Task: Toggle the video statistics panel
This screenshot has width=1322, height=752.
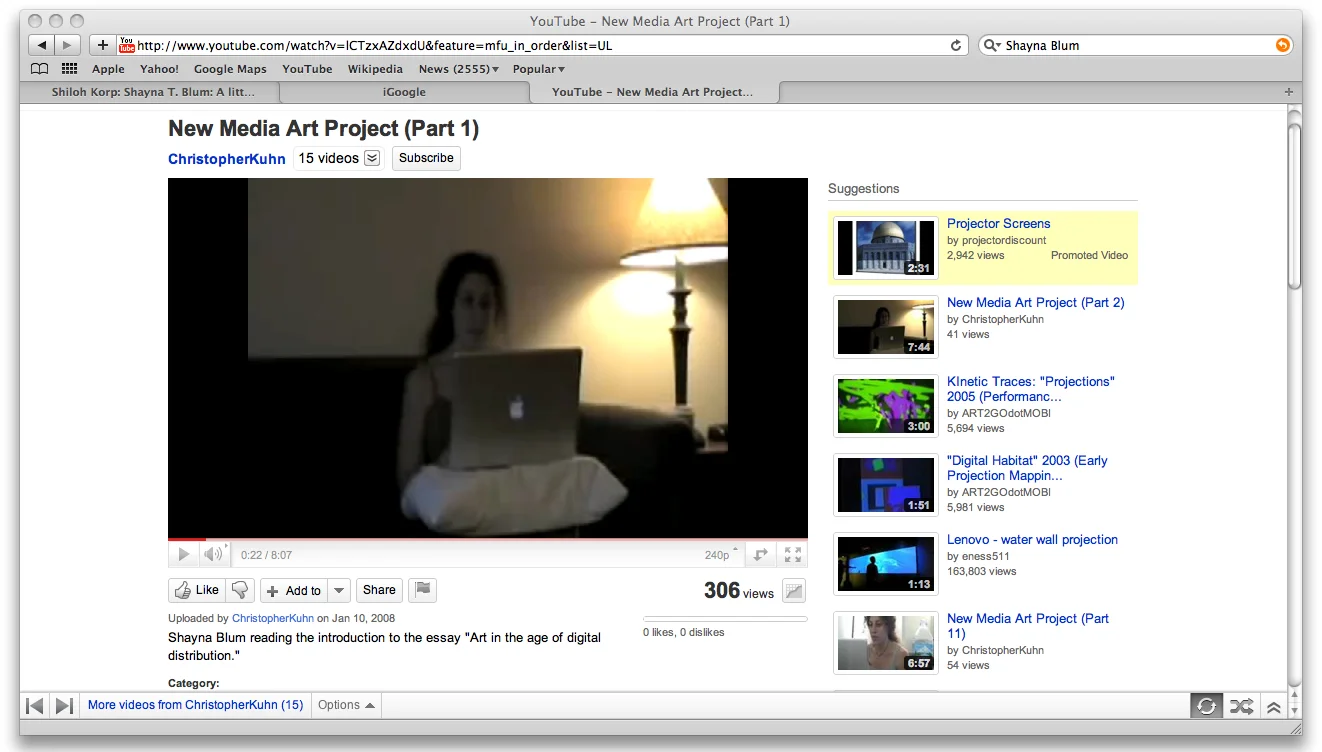Action: pyautogui.click(x=793, y=591)
